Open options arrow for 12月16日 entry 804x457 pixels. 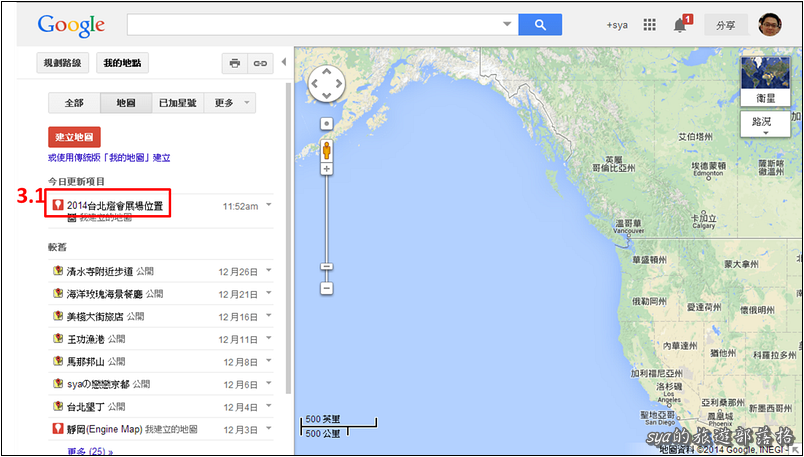(x=269, y=315)
